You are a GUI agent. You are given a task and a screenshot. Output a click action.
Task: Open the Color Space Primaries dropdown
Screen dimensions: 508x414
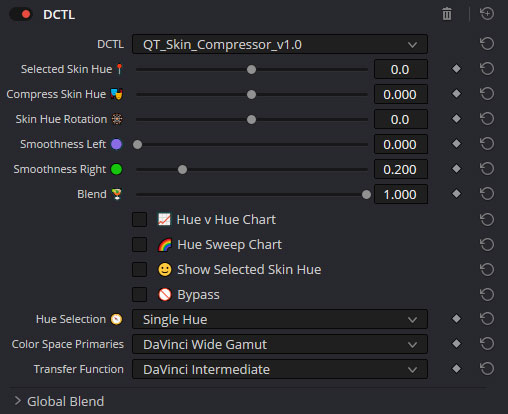(x=280, y=344)
